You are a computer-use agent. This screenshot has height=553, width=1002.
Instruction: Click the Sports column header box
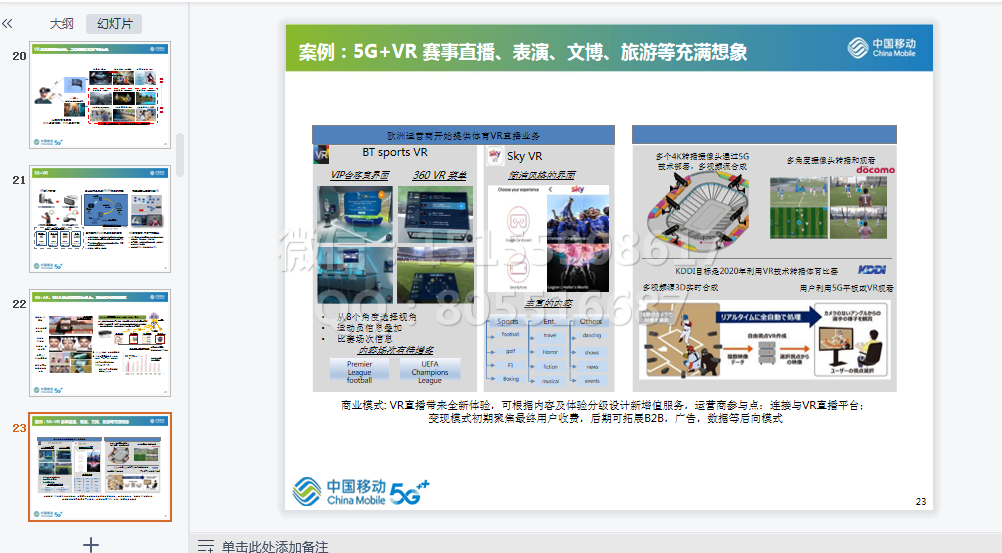(x=508, y=322)
